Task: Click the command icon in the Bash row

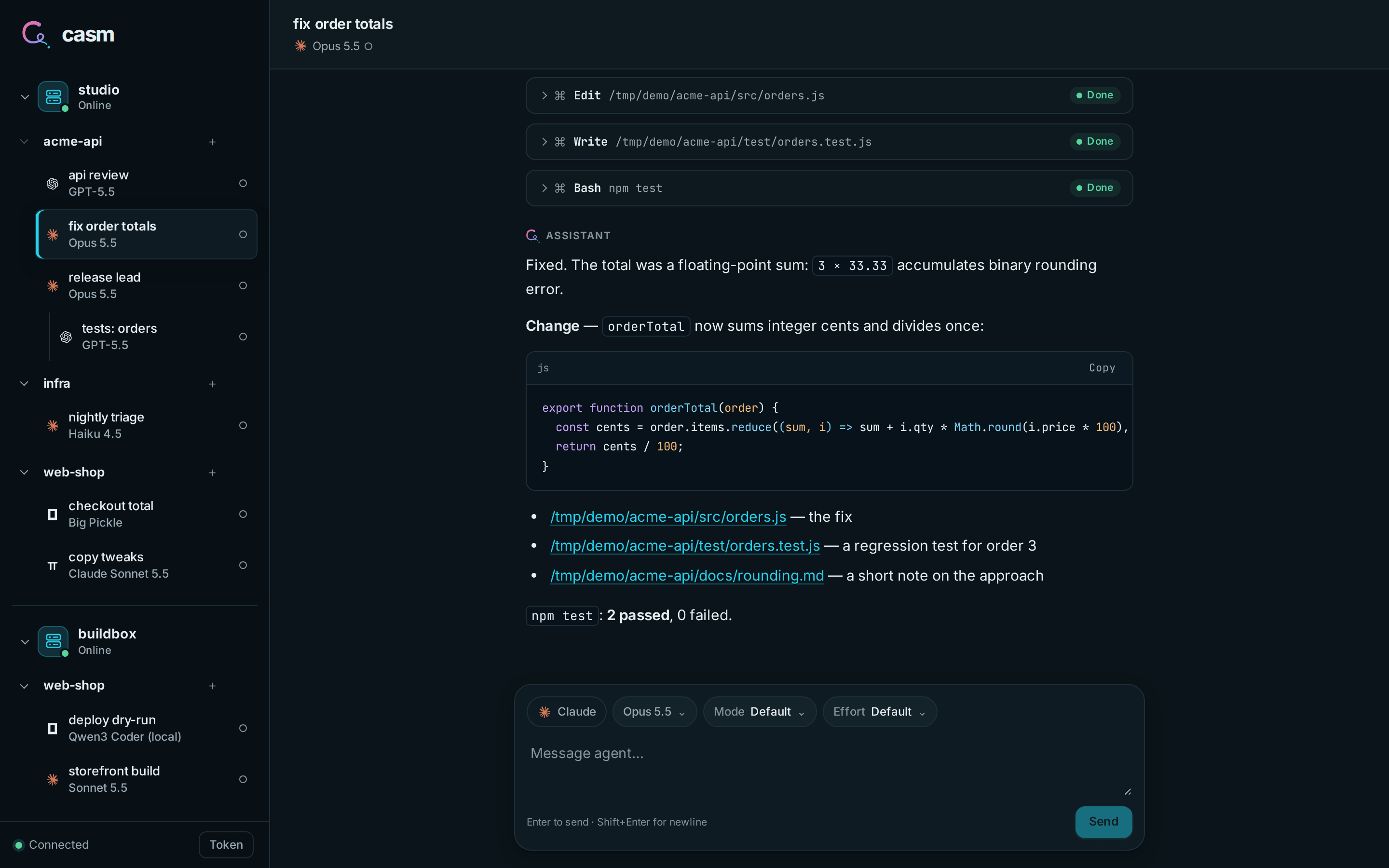Action: 559,188
